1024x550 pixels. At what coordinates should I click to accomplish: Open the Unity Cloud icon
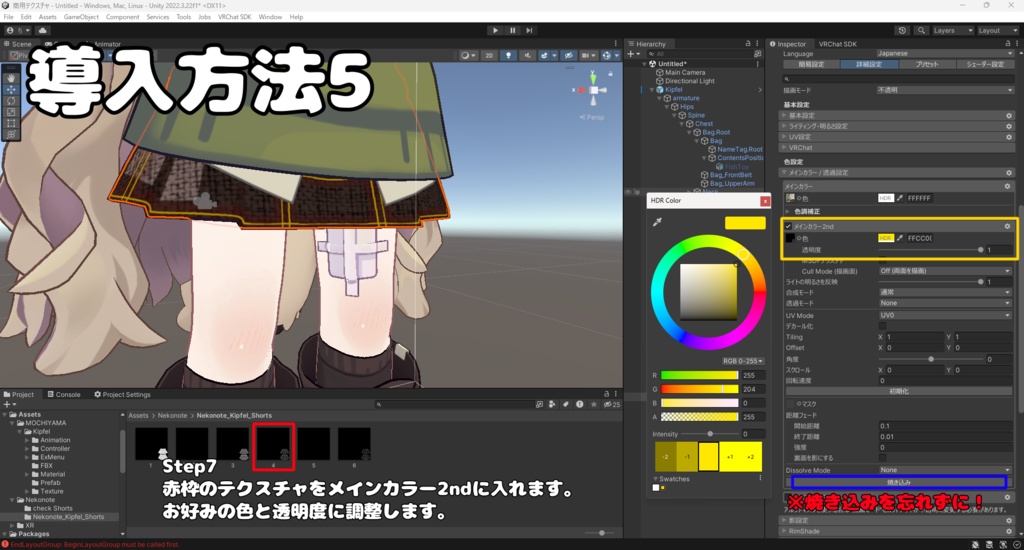pyautogui.click(x=42, y=30)
